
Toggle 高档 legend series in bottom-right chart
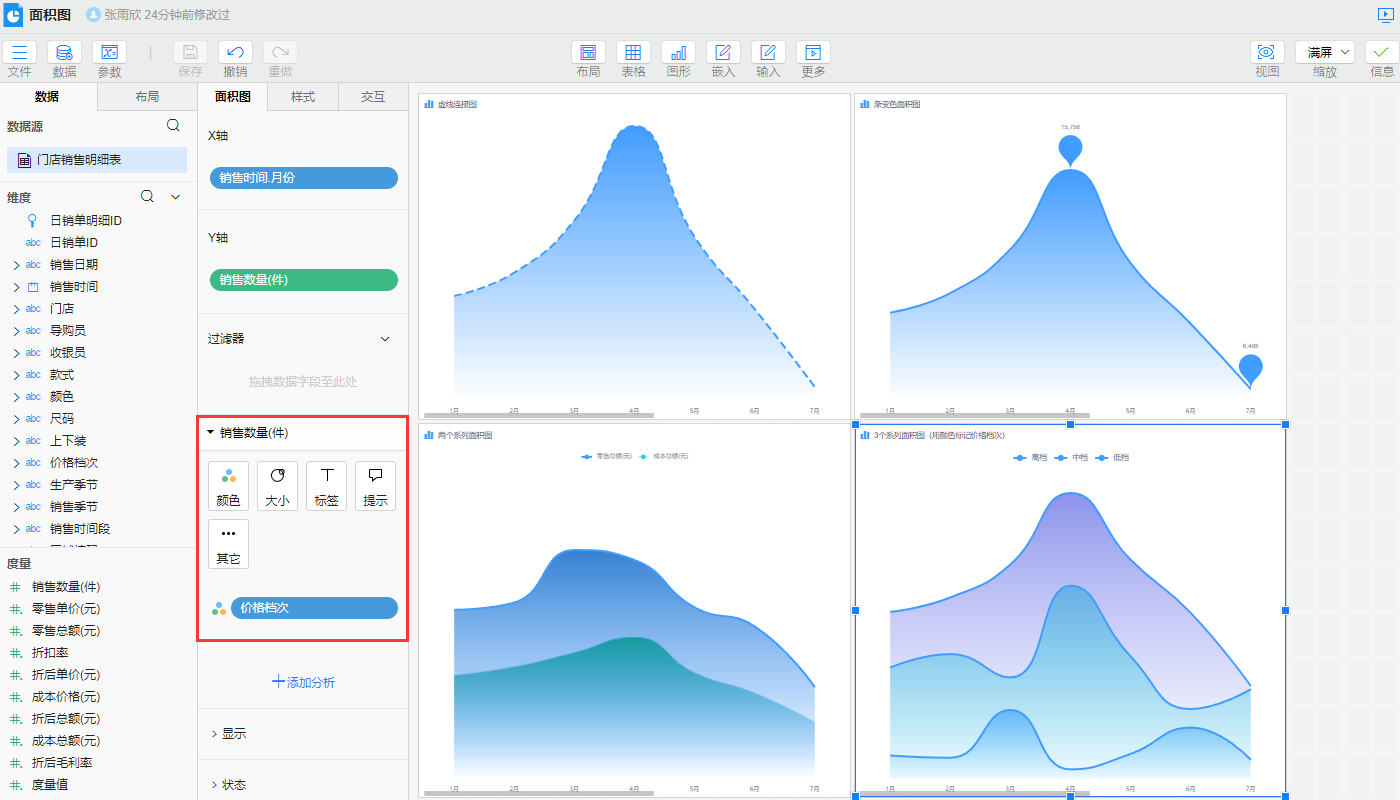(1030, 458)
